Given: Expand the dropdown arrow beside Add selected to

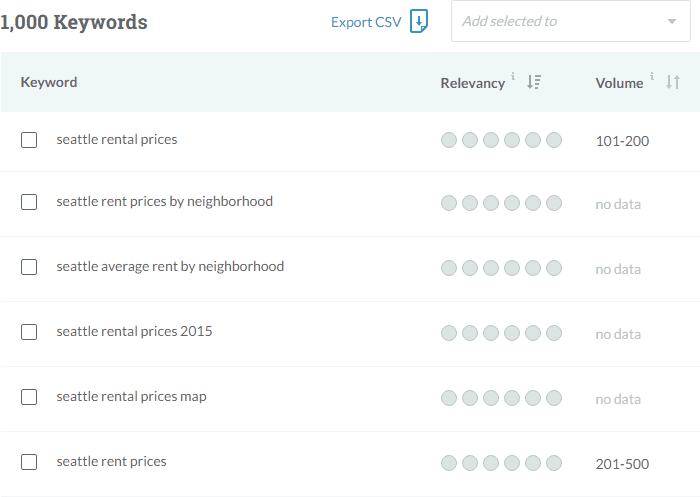Looking at the screenshot, I should click(671, 21).
